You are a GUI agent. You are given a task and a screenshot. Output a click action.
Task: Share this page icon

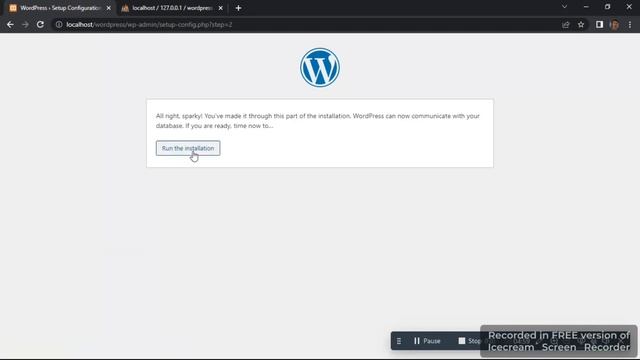[566, 24]
